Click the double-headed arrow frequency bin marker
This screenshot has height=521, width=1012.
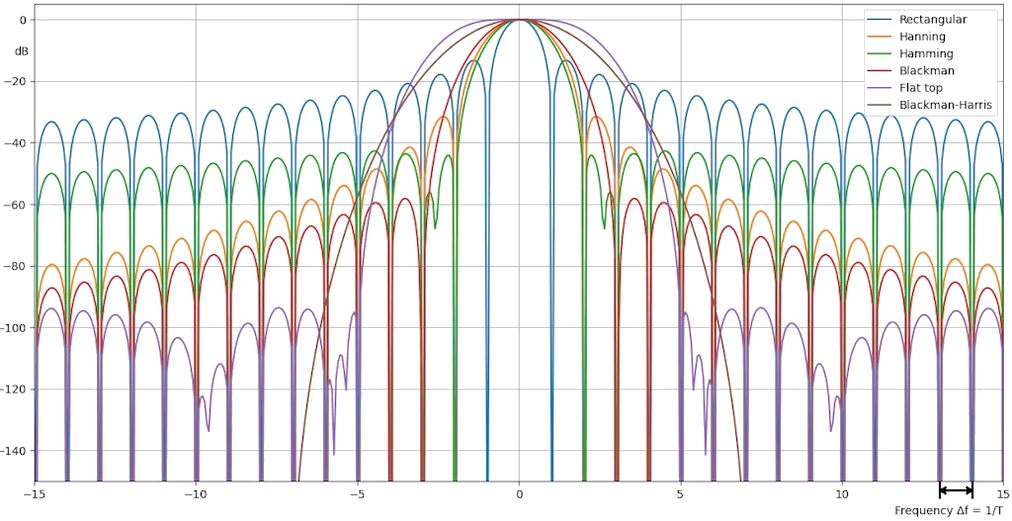pyautogui.click(x=956, y=490)
